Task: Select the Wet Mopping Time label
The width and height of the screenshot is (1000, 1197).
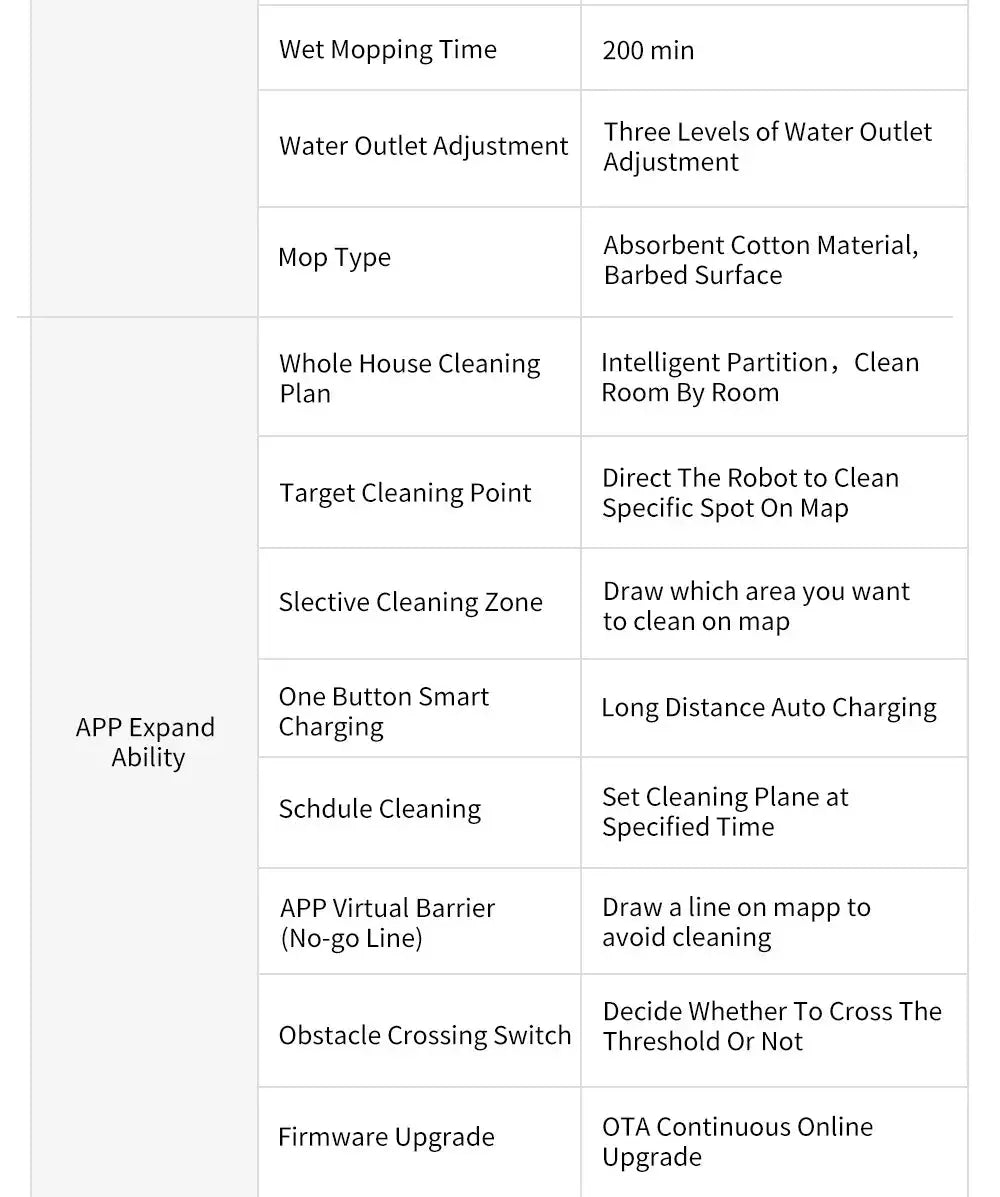Action: [x=388, y=50]
